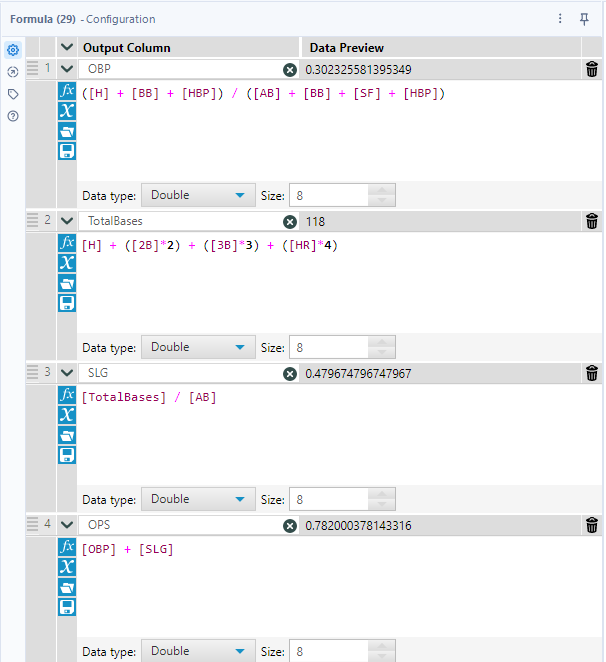
Task: Increase the Size value for TotalBases
Action: point(382,342)
